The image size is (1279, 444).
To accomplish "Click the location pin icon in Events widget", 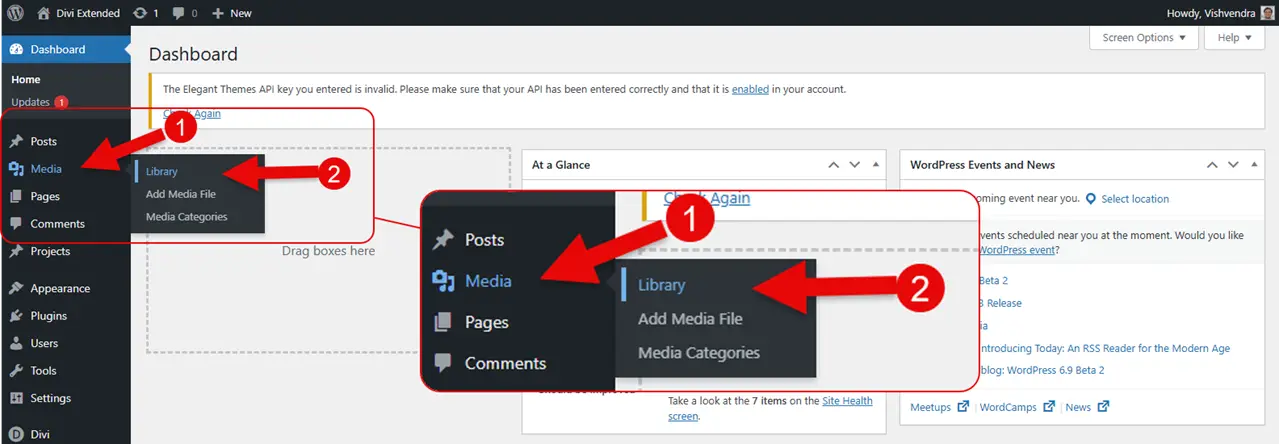I will (1091, 198).
